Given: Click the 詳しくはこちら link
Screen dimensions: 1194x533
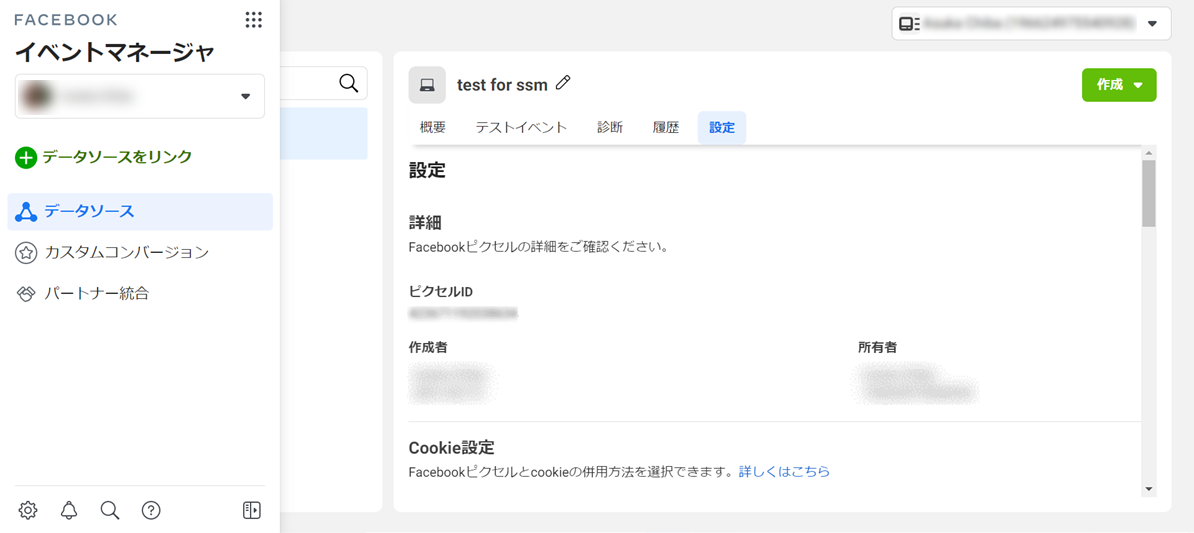Looking at the screenshot, I should 784,471.
